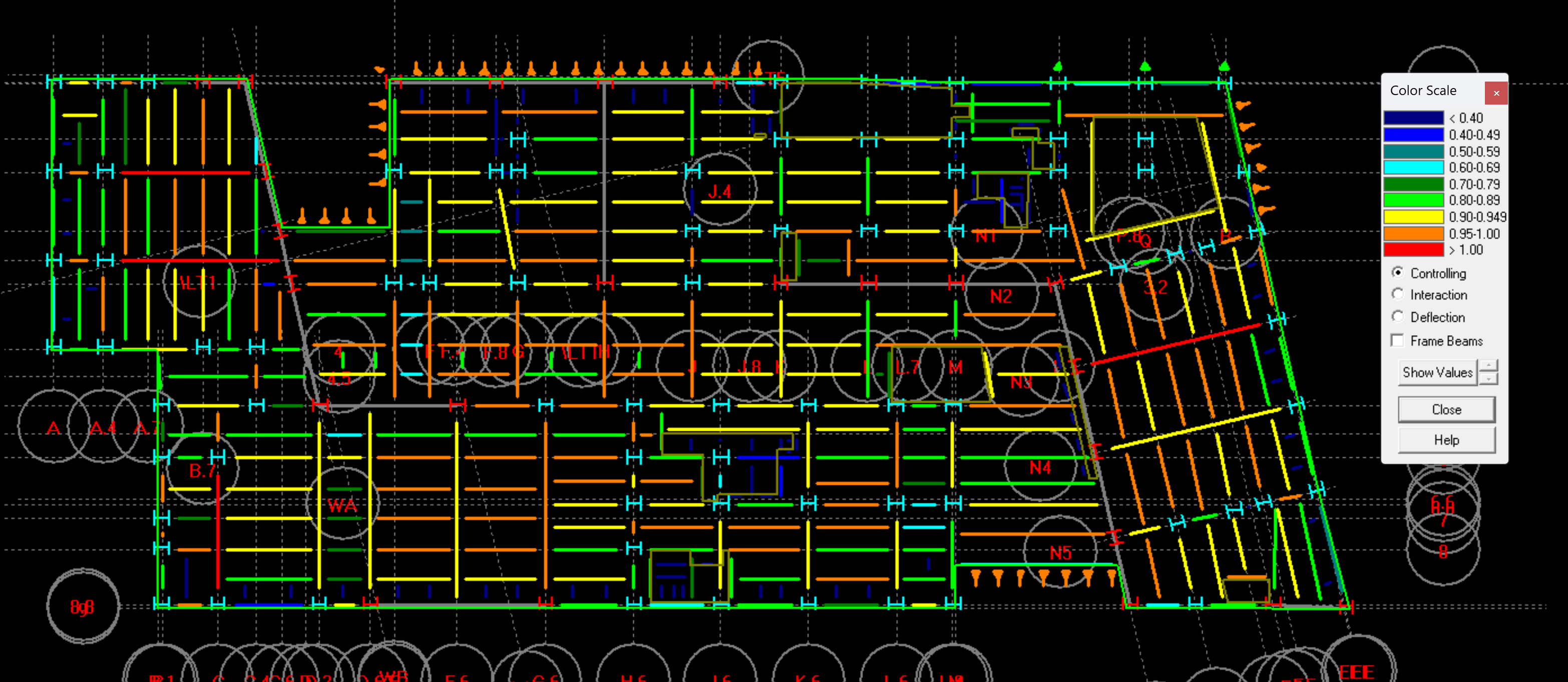Click the red X on Color Scale title bar
The height and width of the screenshot is (682, 1568).
coord(1496,93)
